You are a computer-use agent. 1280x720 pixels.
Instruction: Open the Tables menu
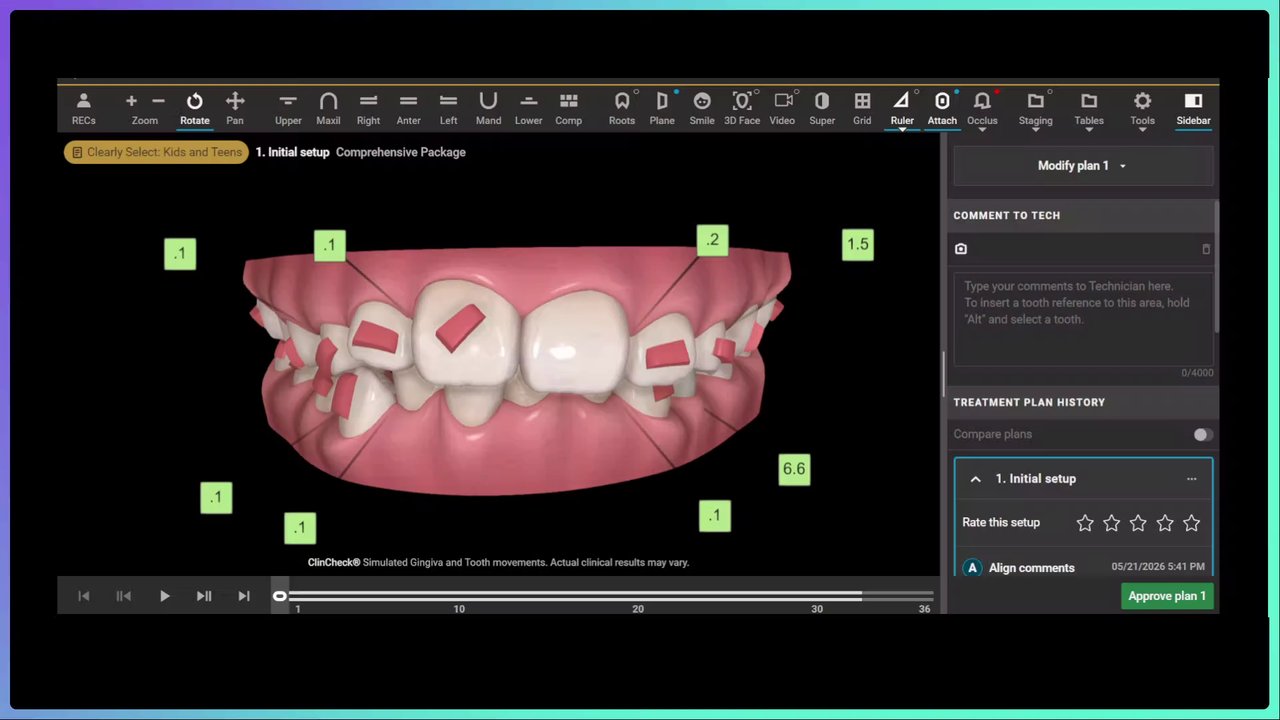pyautogui.click(x=1089, y=110)
